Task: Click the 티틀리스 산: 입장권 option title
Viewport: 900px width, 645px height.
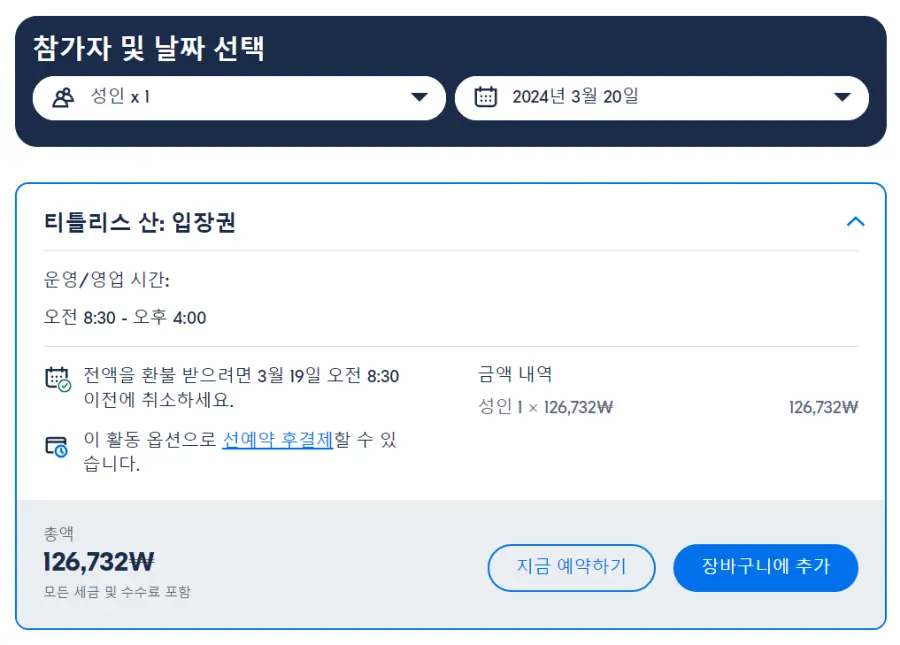Action: click(x=140, y=222)
